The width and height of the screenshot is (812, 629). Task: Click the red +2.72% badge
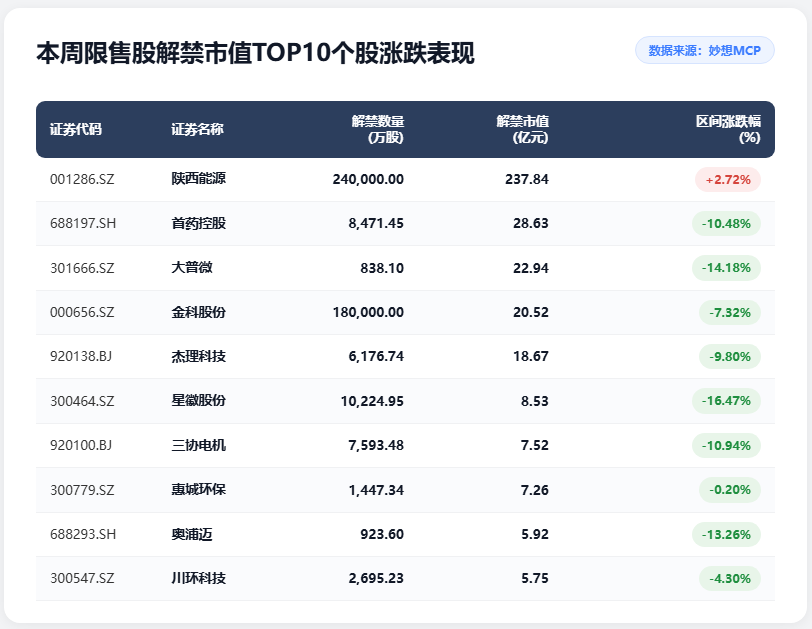(728, 180)
